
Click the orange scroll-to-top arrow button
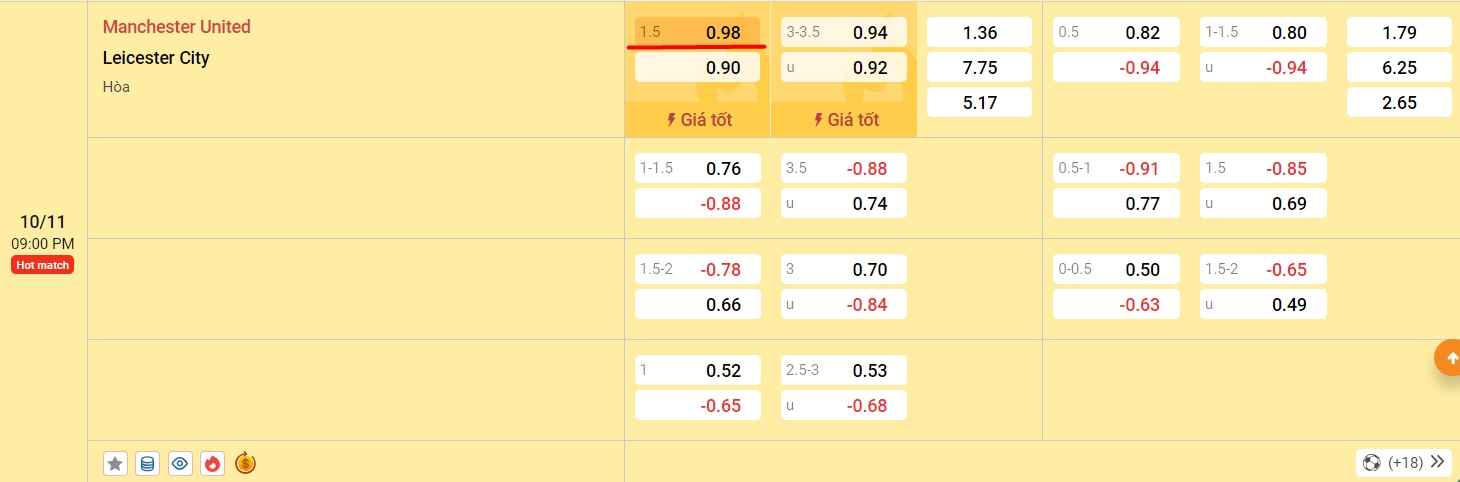[1447, 357]
